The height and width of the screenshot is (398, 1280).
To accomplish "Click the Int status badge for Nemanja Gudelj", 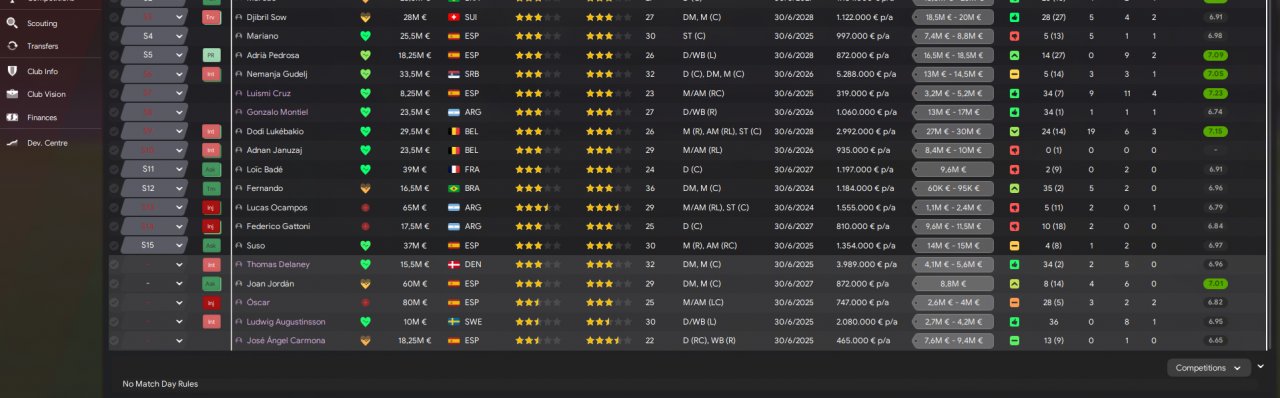I will click(x=211, y=74).
